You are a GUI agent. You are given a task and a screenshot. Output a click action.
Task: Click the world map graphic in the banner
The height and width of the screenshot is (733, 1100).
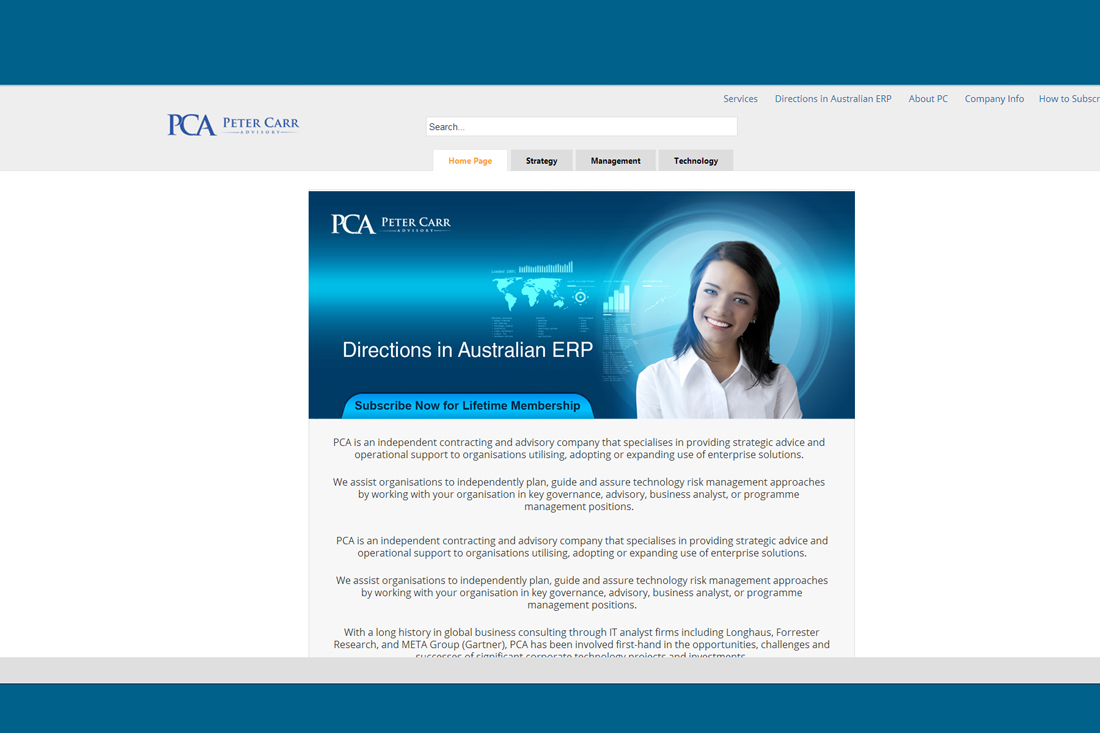529,292
